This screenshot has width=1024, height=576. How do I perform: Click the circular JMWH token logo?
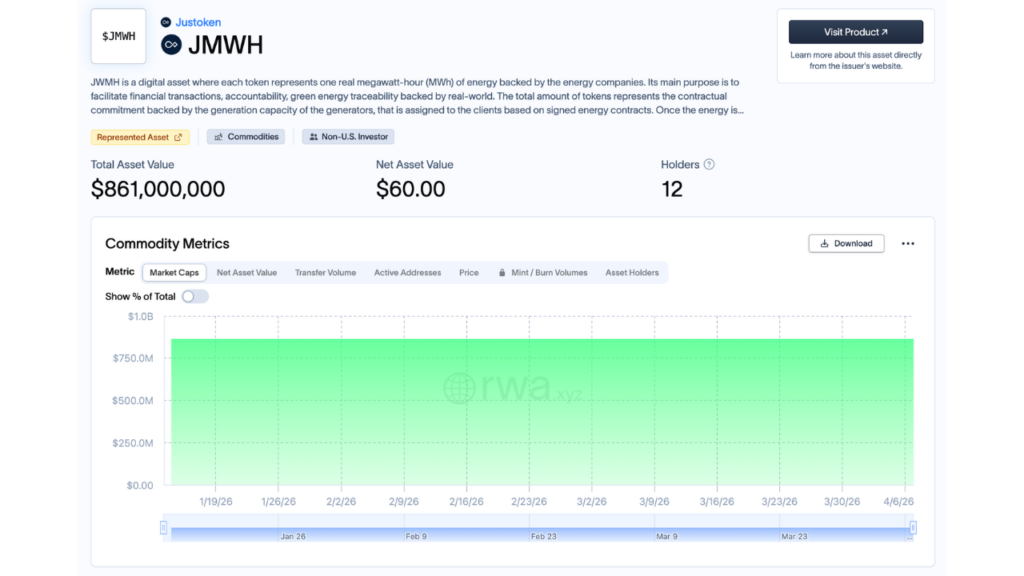170,43
